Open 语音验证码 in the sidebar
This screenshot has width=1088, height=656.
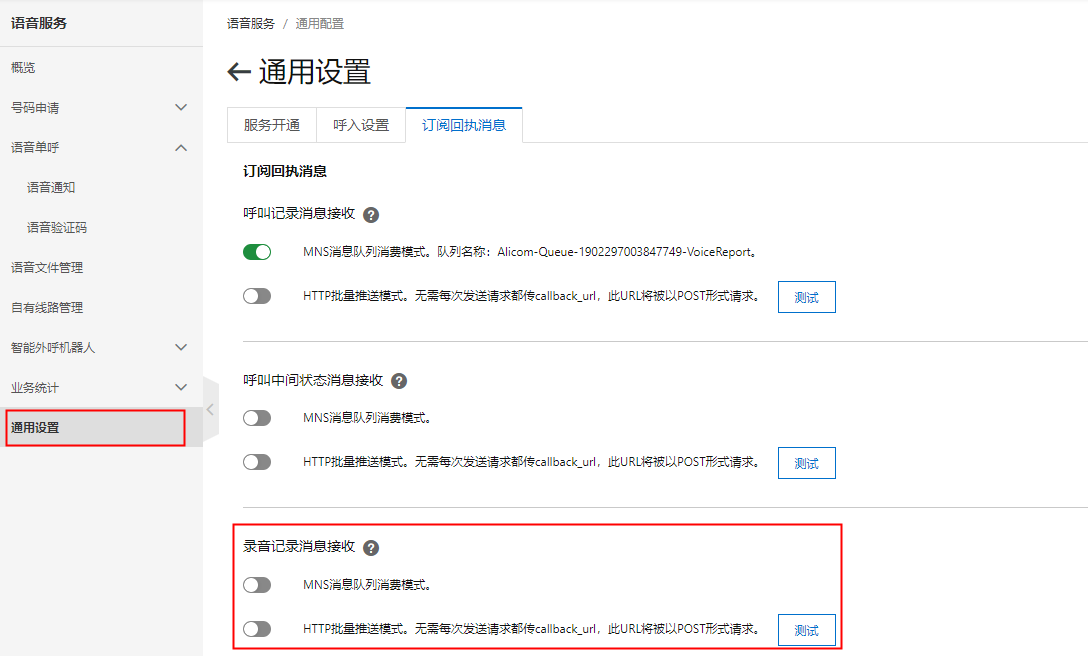point(57,228)
